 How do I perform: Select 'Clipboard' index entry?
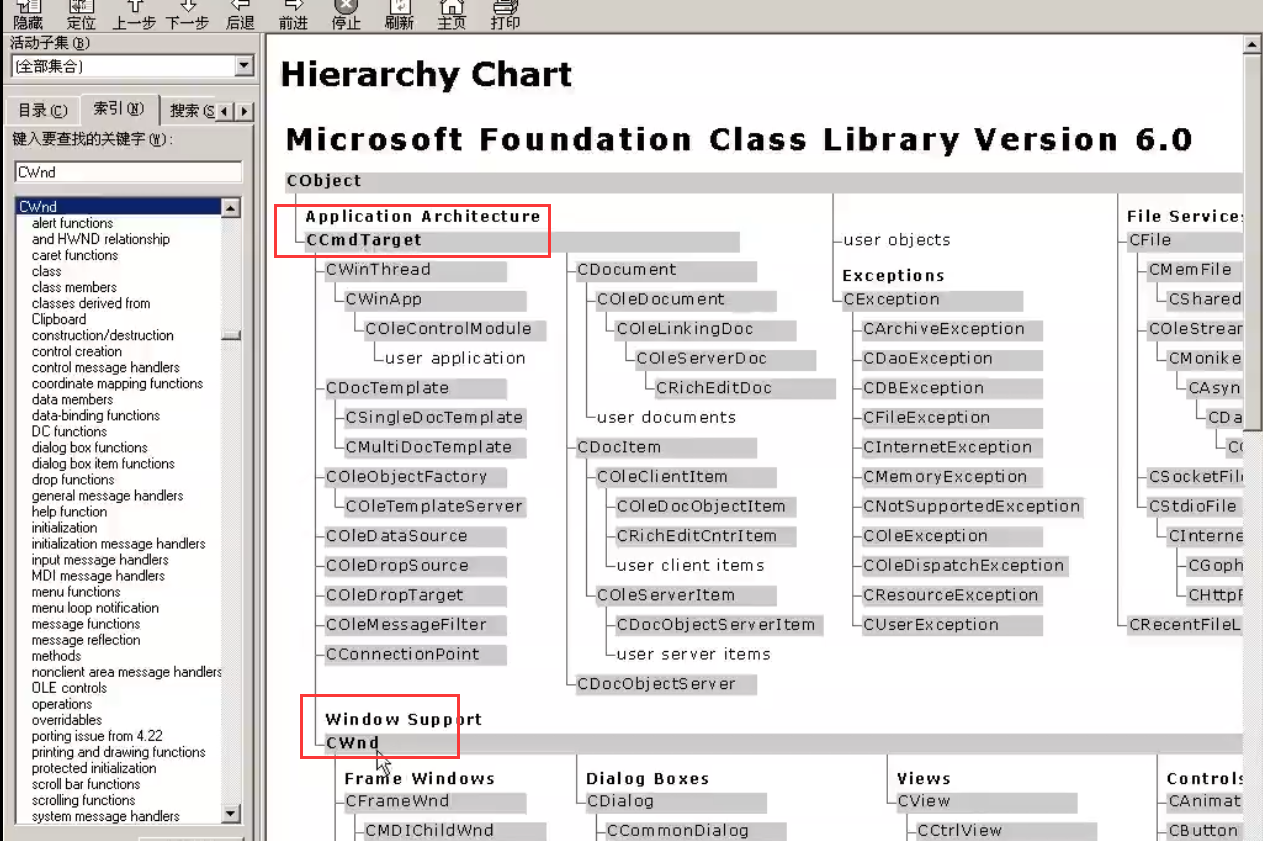[x=58, y=319]
